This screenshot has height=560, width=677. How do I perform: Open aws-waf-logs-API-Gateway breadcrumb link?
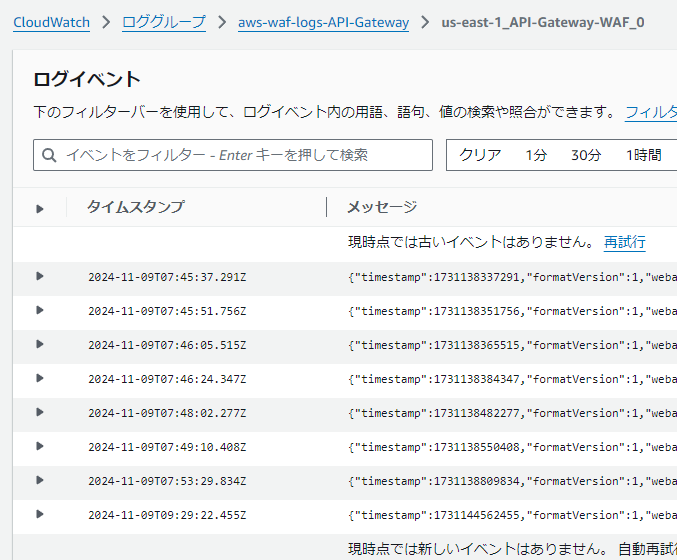click(x=323, y=22)
